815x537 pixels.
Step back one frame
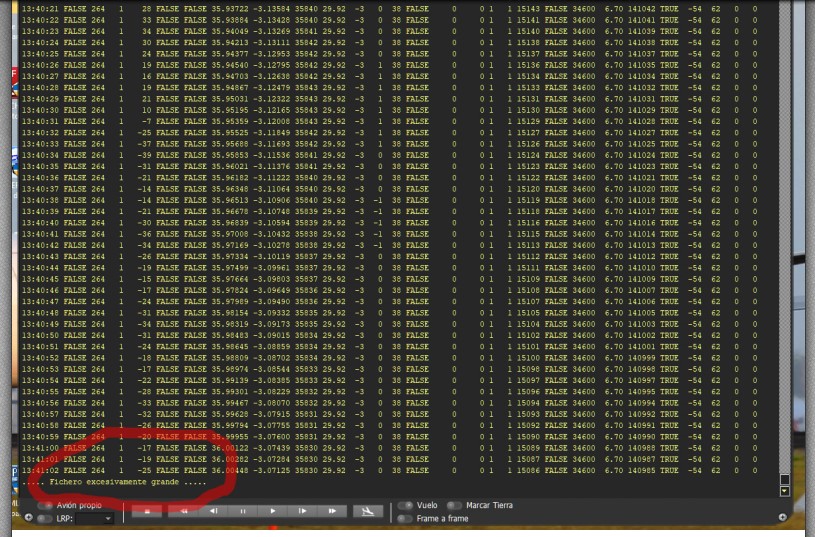pyautogui.click(x=213, y=511)
